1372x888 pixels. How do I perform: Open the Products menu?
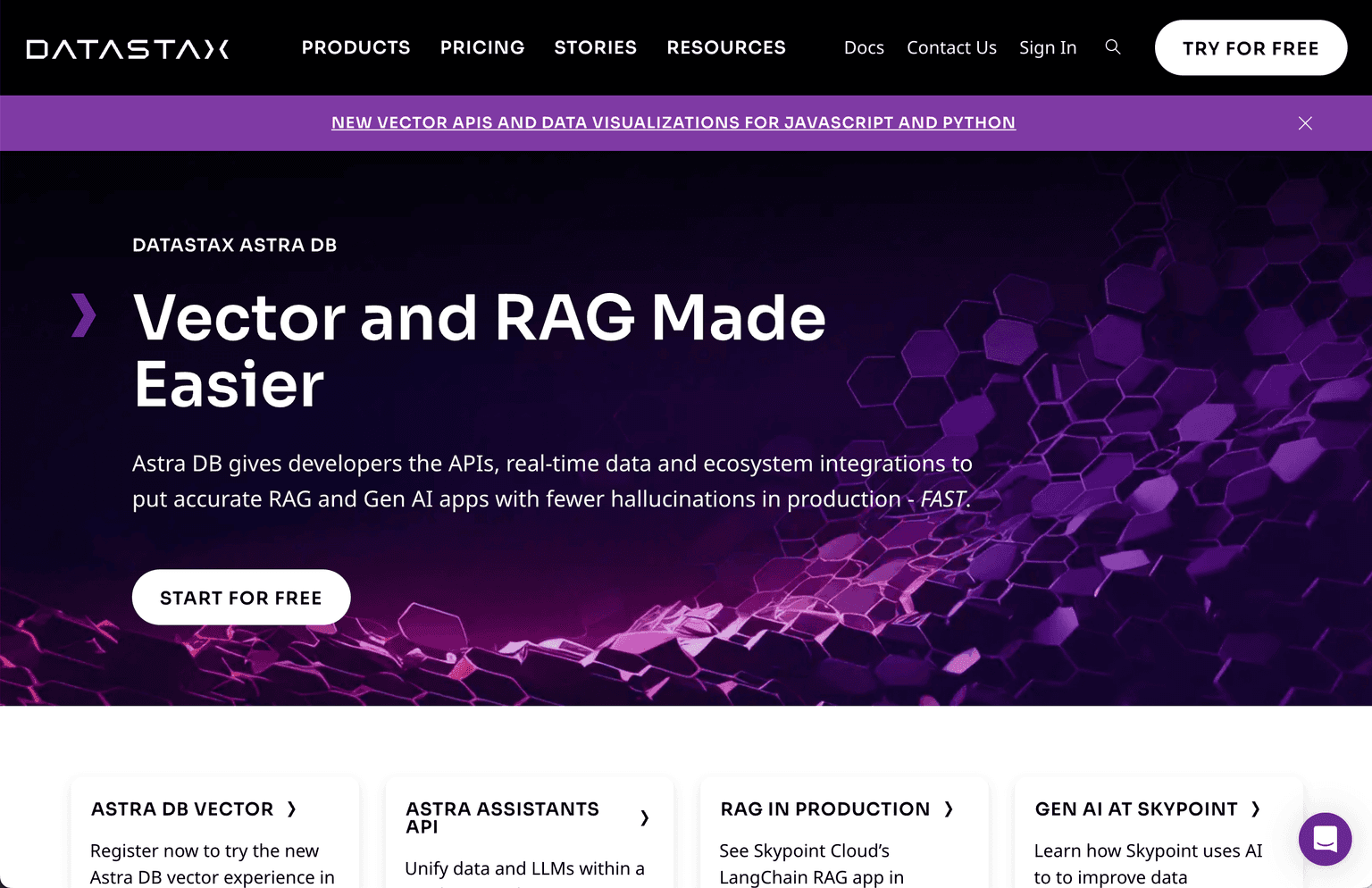tap(356, 47)
